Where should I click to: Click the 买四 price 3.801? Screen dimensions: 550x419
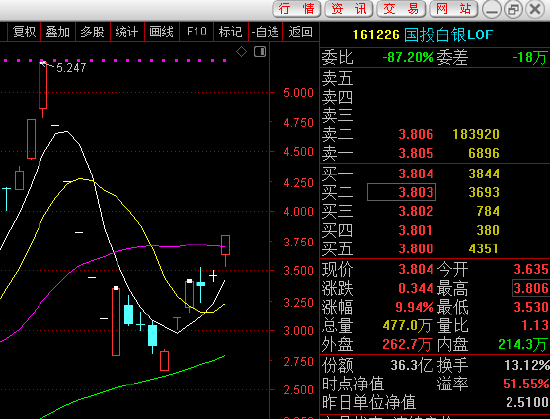pyautogui.click(x=416, y=230)
